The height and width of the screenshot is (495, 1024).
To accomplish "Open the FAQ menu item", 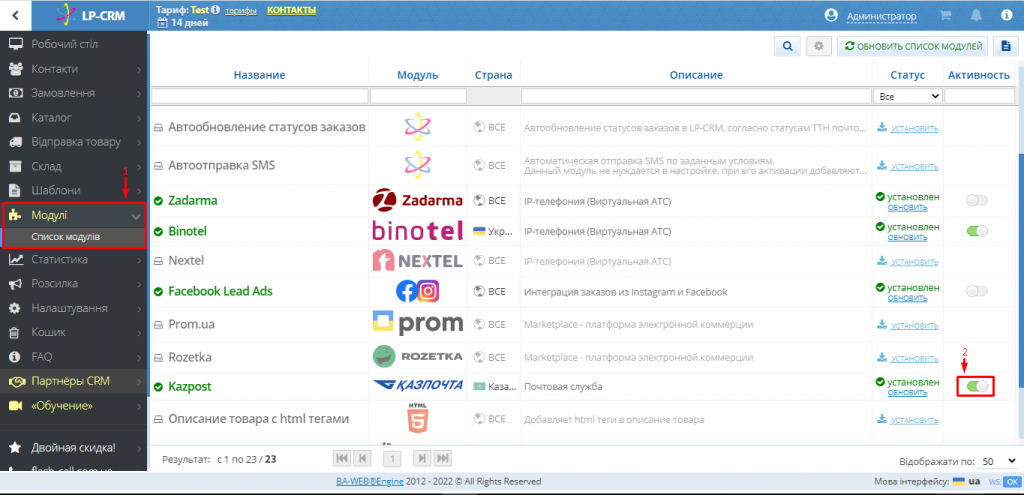I will pyautogui.click(x=74, y=357).
